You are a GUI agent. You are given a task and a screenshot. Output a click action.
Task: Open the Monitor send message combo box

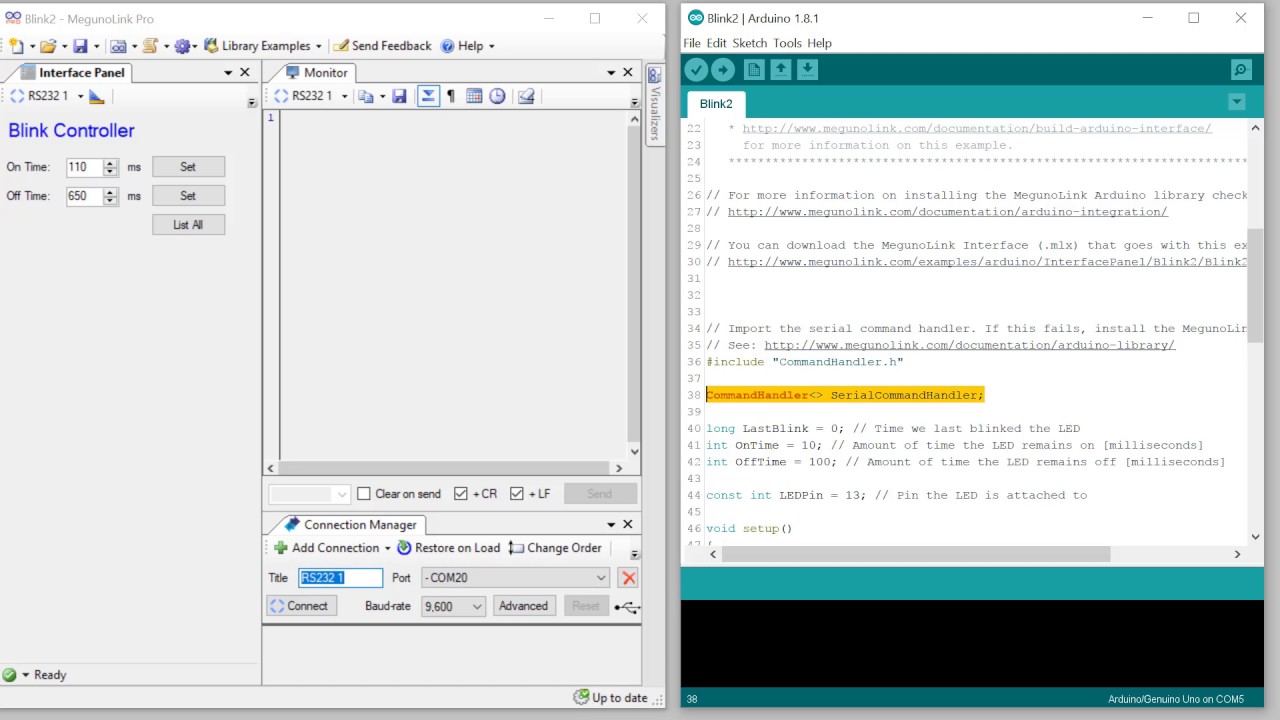pos(309,494)
